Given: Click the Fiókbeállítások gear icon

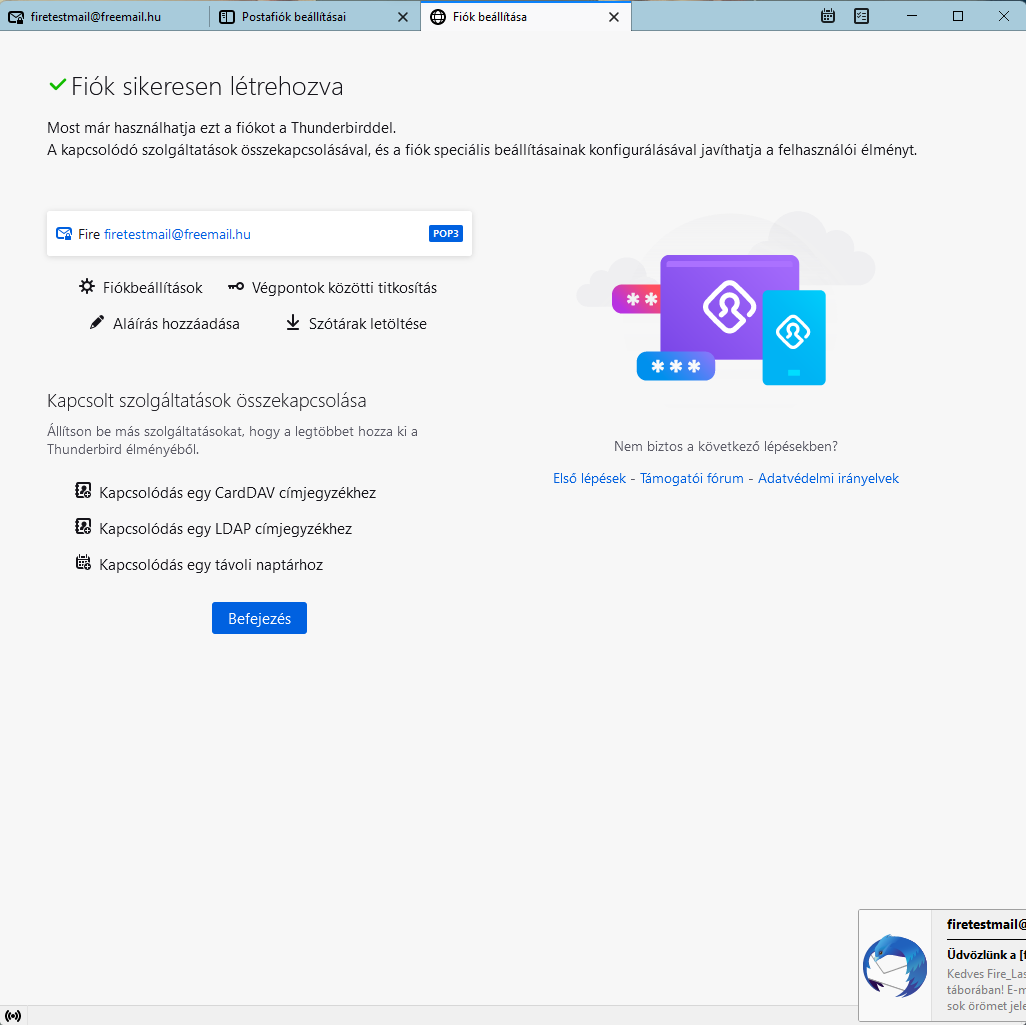Looking at the screenshot, I should click(86, 287).
